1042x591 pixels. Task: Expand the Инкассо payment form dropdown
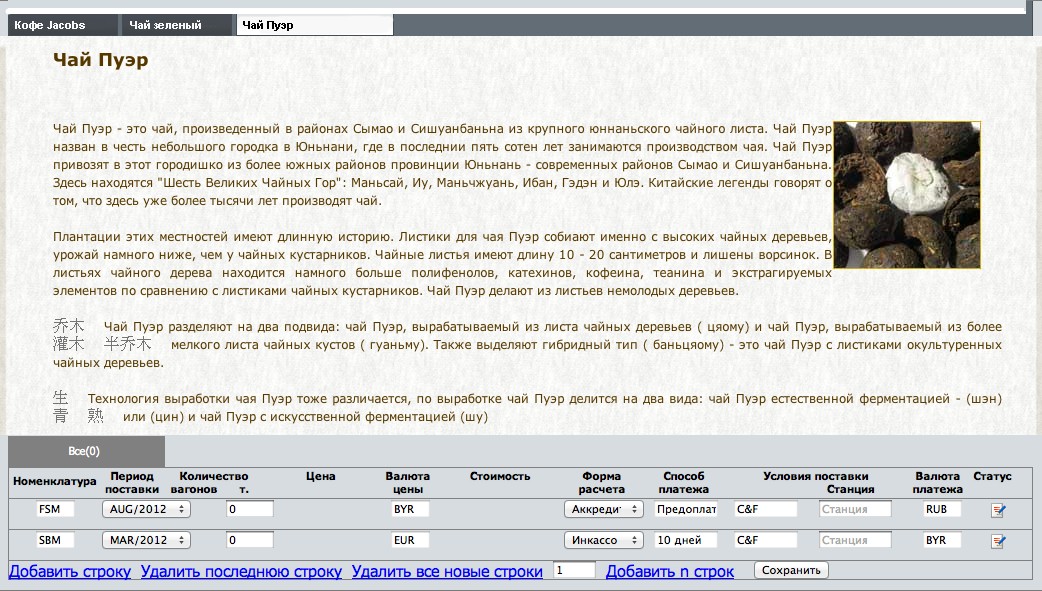(604, 540)
